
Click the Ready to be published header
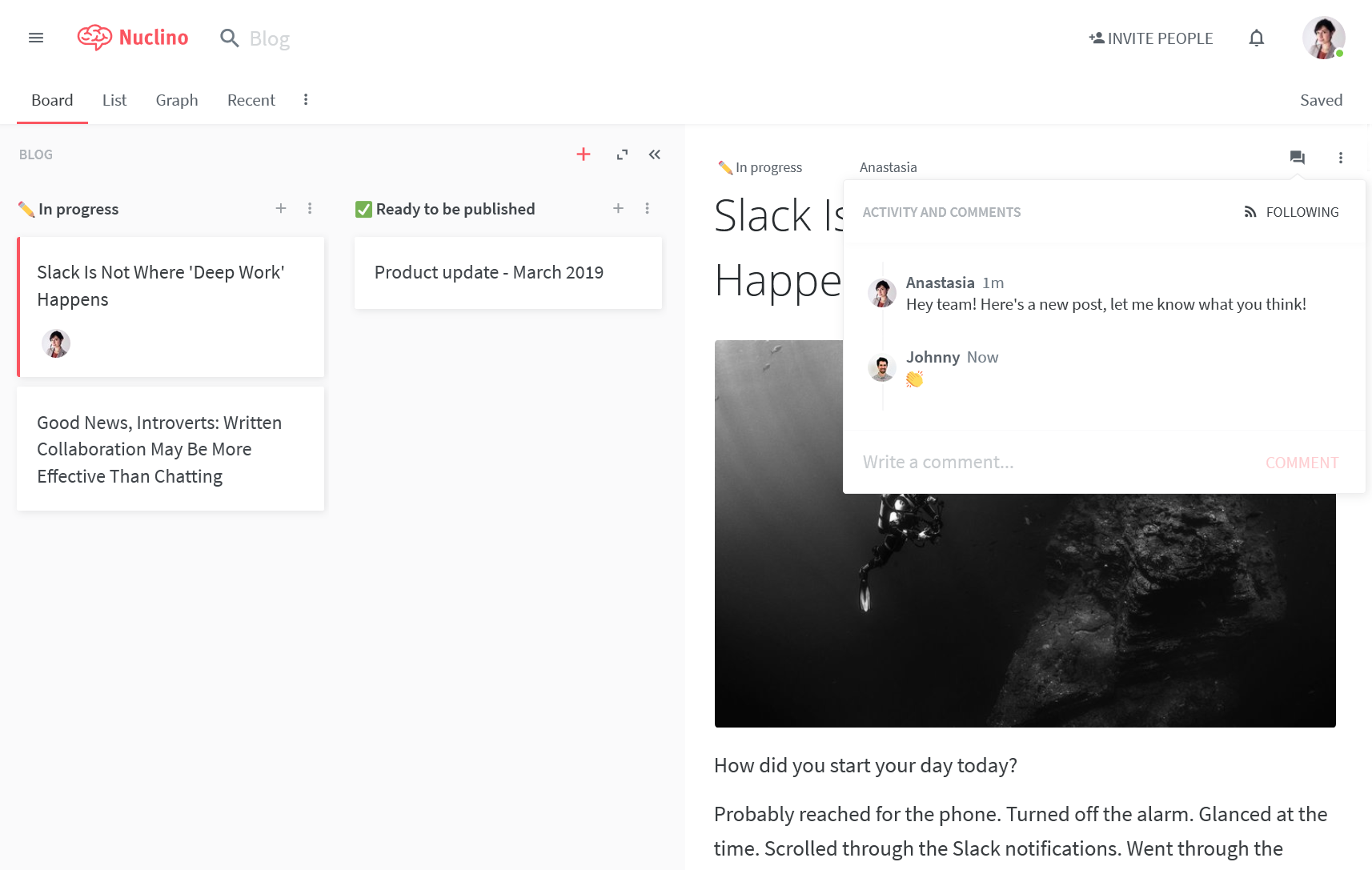click(x=445, y=209)
